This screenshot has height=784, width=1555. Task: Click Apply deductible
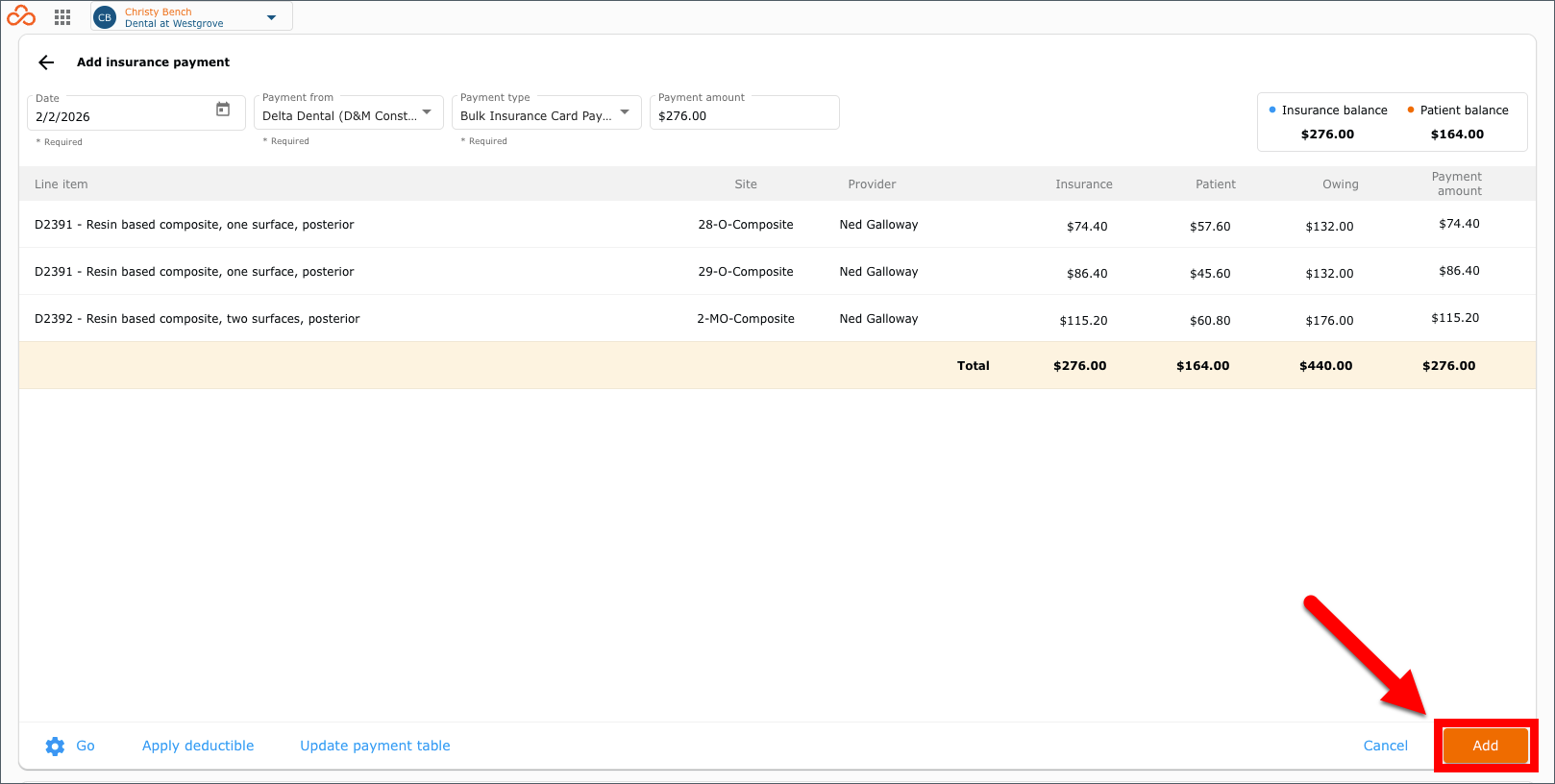point(198,746)
